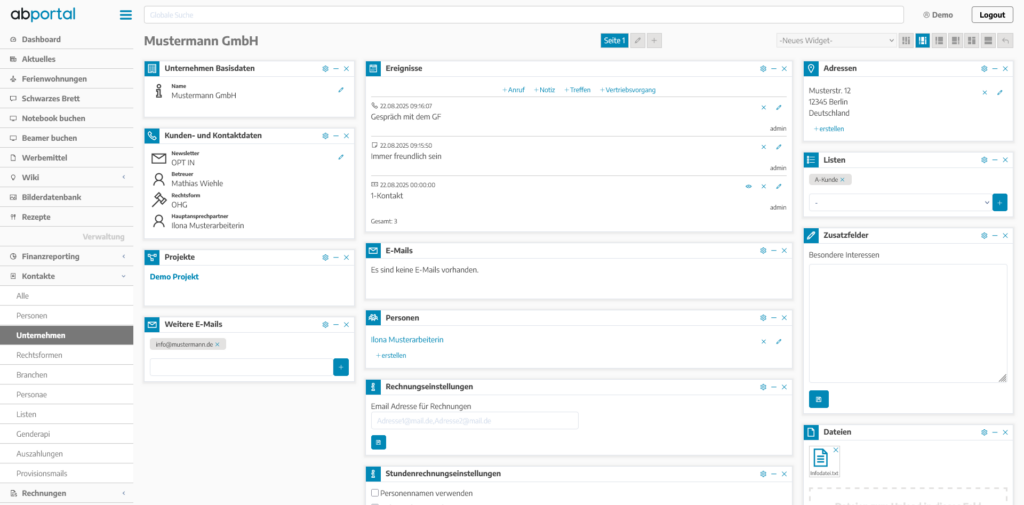Open the Demo Projekt link
The image size is (1024, 505).
click(x=174, y=276)
